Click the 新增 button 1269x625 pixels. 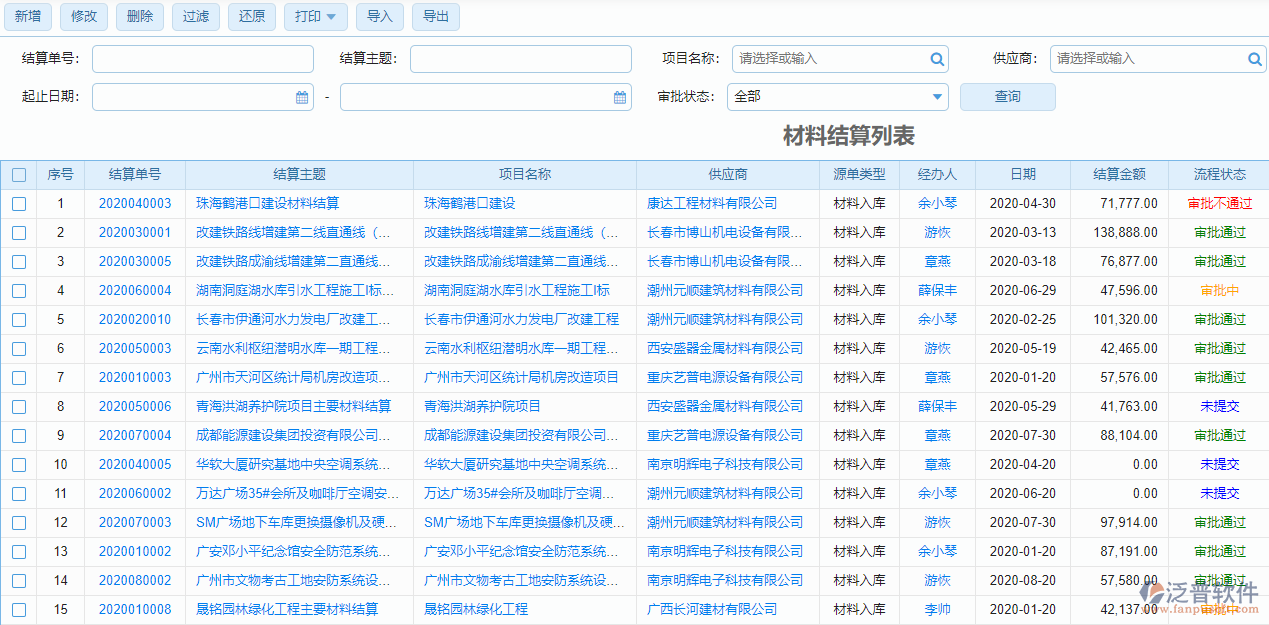point(28,17)
